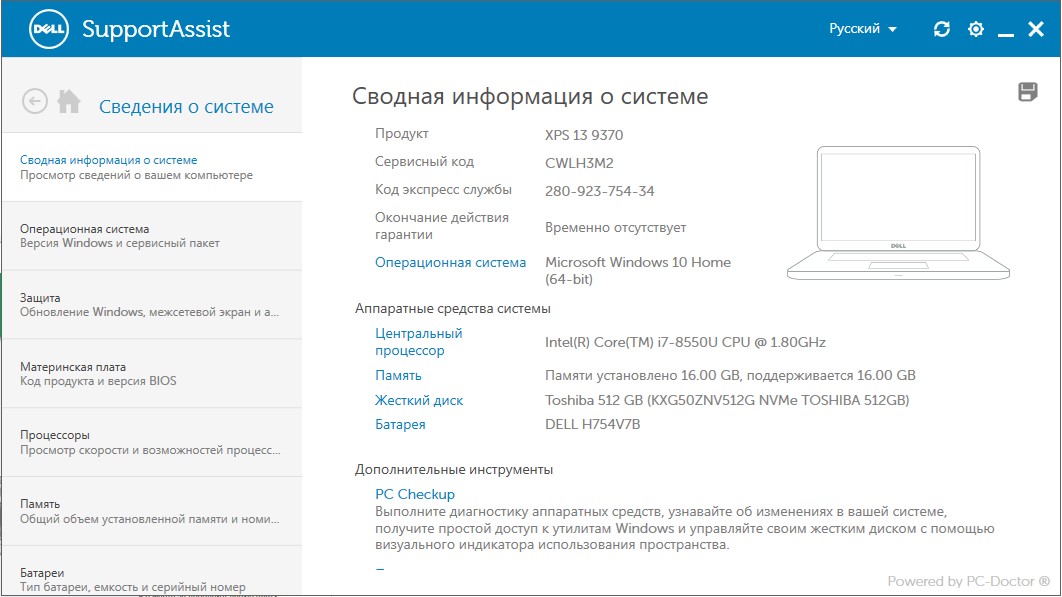Screen dimensions: 1062x597
Task: Open Операционная система sidebar section
Action: click(152, 236)
